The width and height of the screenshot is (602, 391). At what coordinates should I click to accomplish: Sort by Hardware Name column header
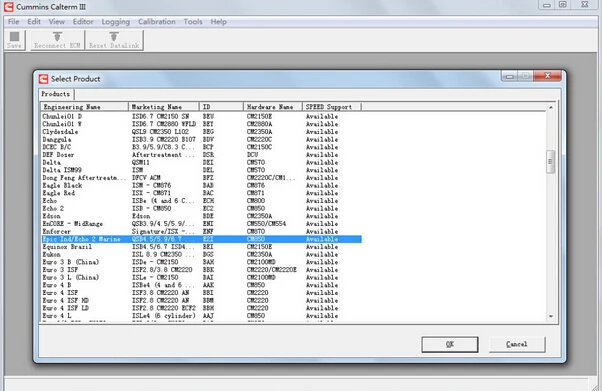(x=273, y=107)
